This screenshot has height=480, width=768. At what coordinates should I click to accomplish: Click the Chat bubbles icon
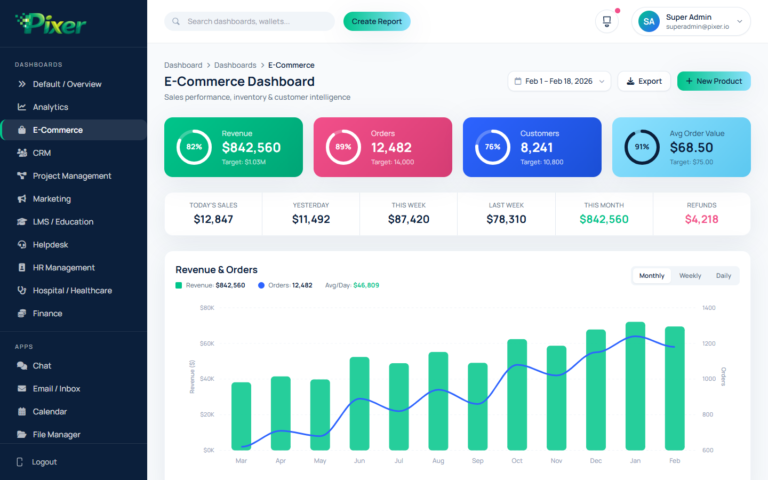22,366
